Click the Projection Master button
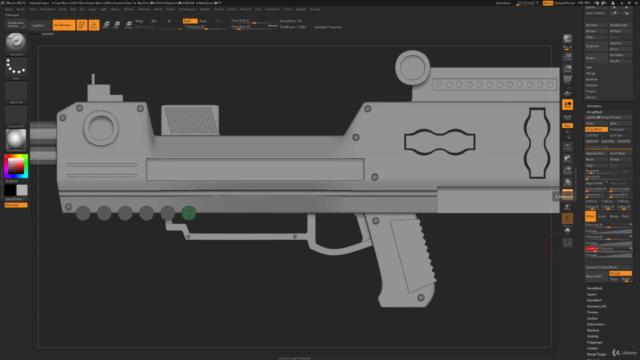The width and height of the screenshot is (640, 360). pos(16,24)
